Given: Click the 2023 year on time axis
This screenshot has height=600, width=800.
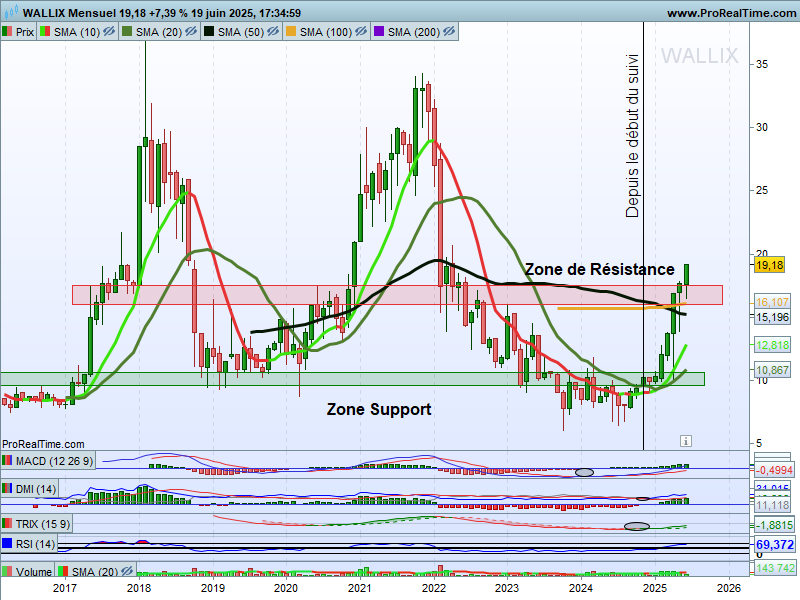Looking at the screenshot, I should tap(507, 588).
